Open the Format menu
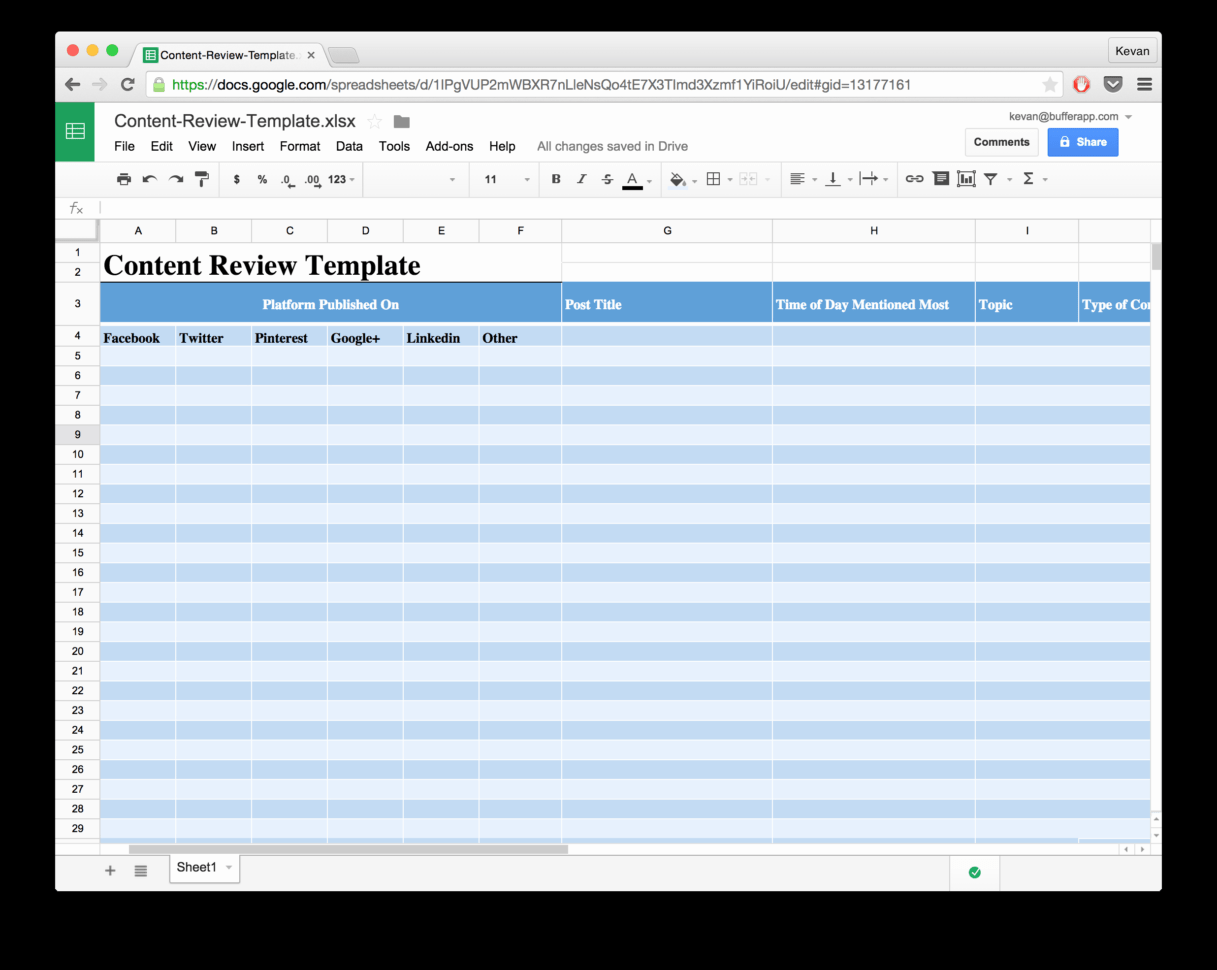Image resolution: width=1217 pixels, height=970 pixels. coord(299,146)
